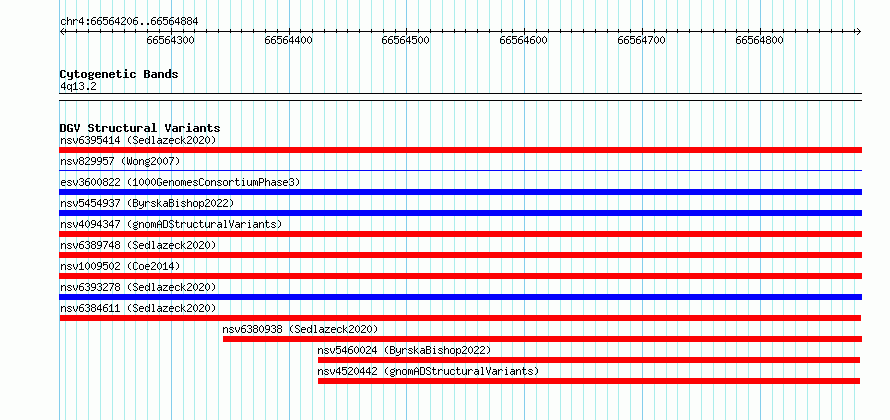
Task: Select nsv1009502 (Coe2014) variant label
Action: click(120, 266)
